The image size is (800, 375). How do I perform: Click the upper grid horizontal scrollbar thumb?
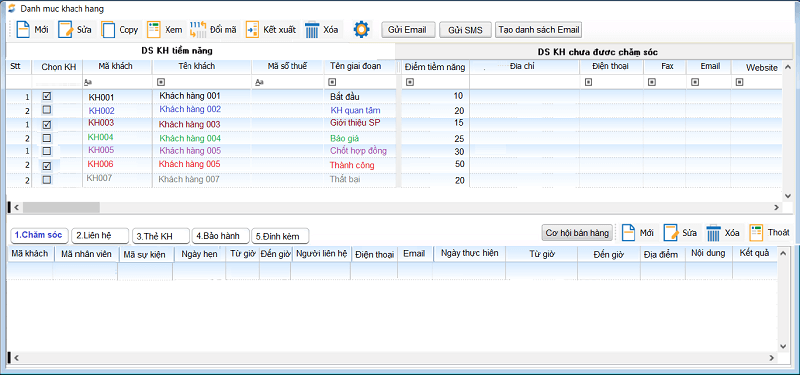(61, 207)
